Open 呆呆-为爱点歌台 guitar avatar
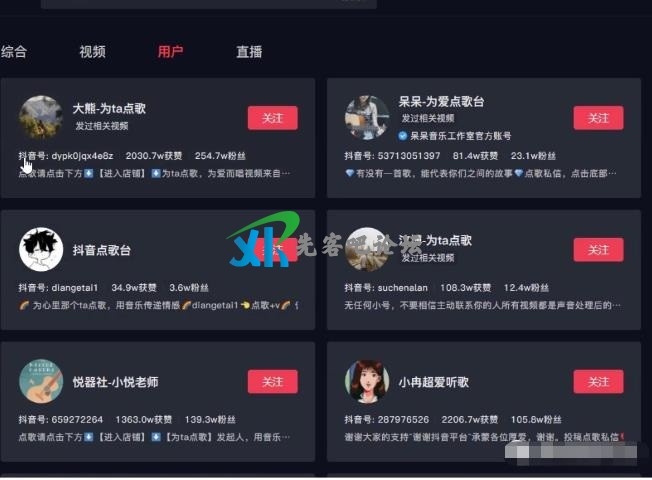Viewport: 652px width, 480px height. 367,118
